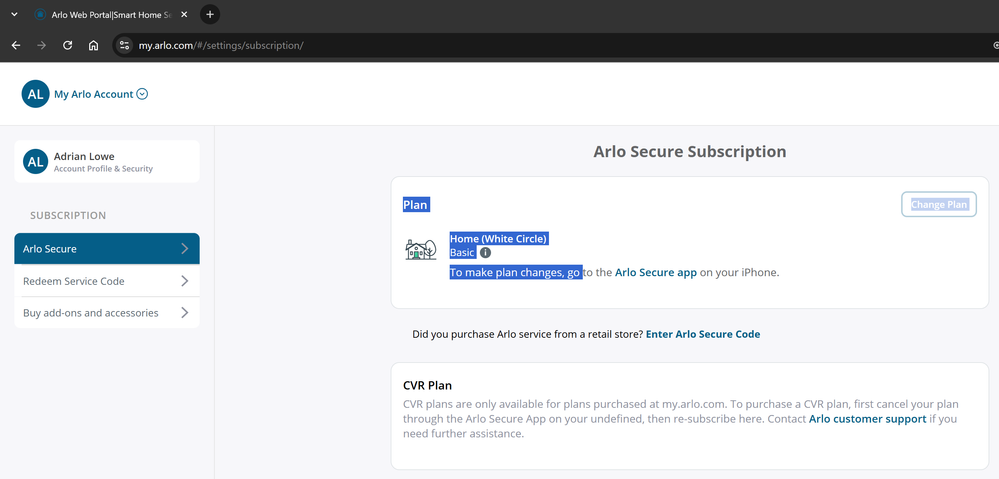Open Arlo customer support link

coord(867,419)
